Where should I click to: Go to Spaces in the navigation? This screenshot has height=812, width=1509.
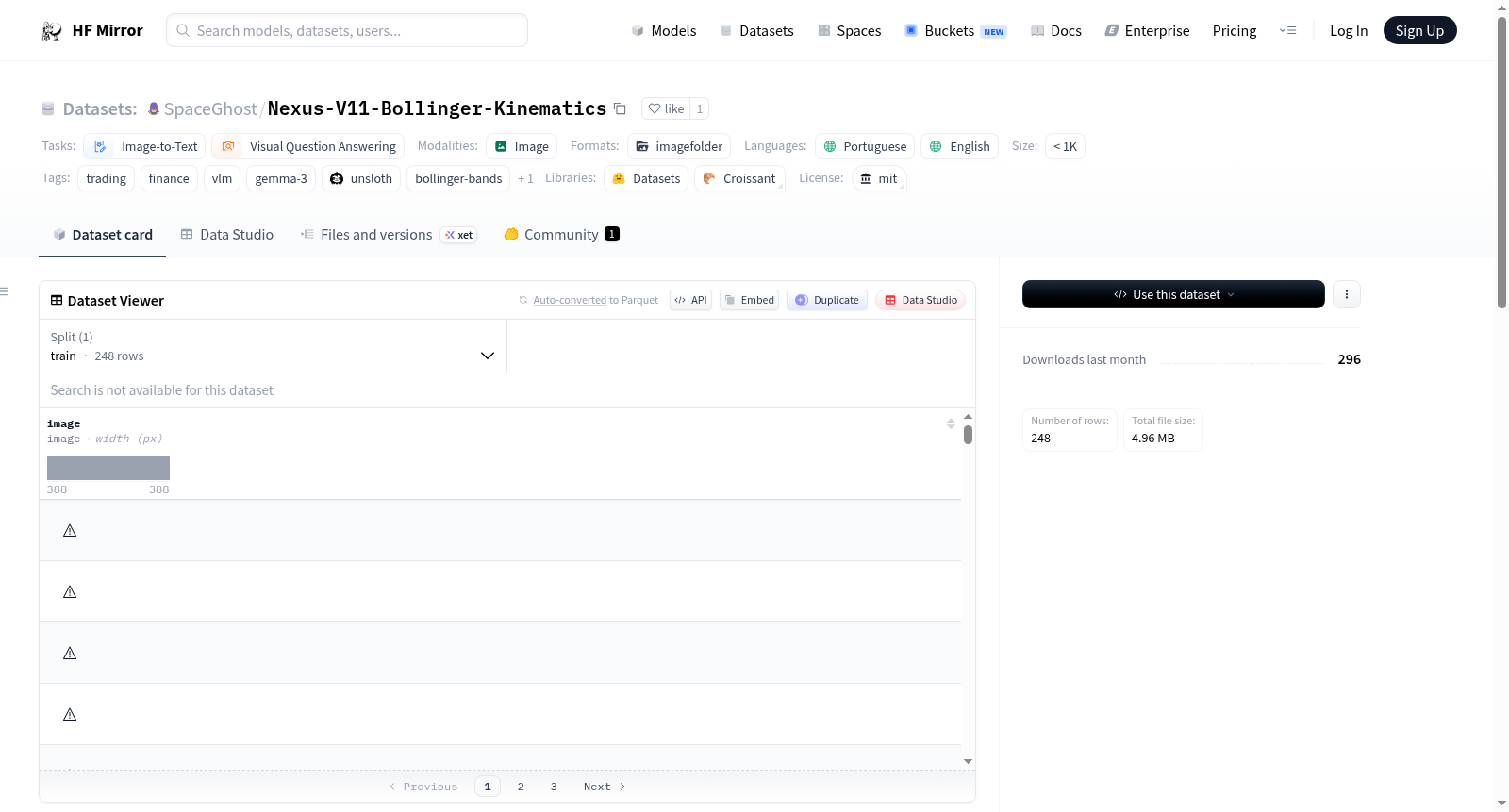coord(850,31)
